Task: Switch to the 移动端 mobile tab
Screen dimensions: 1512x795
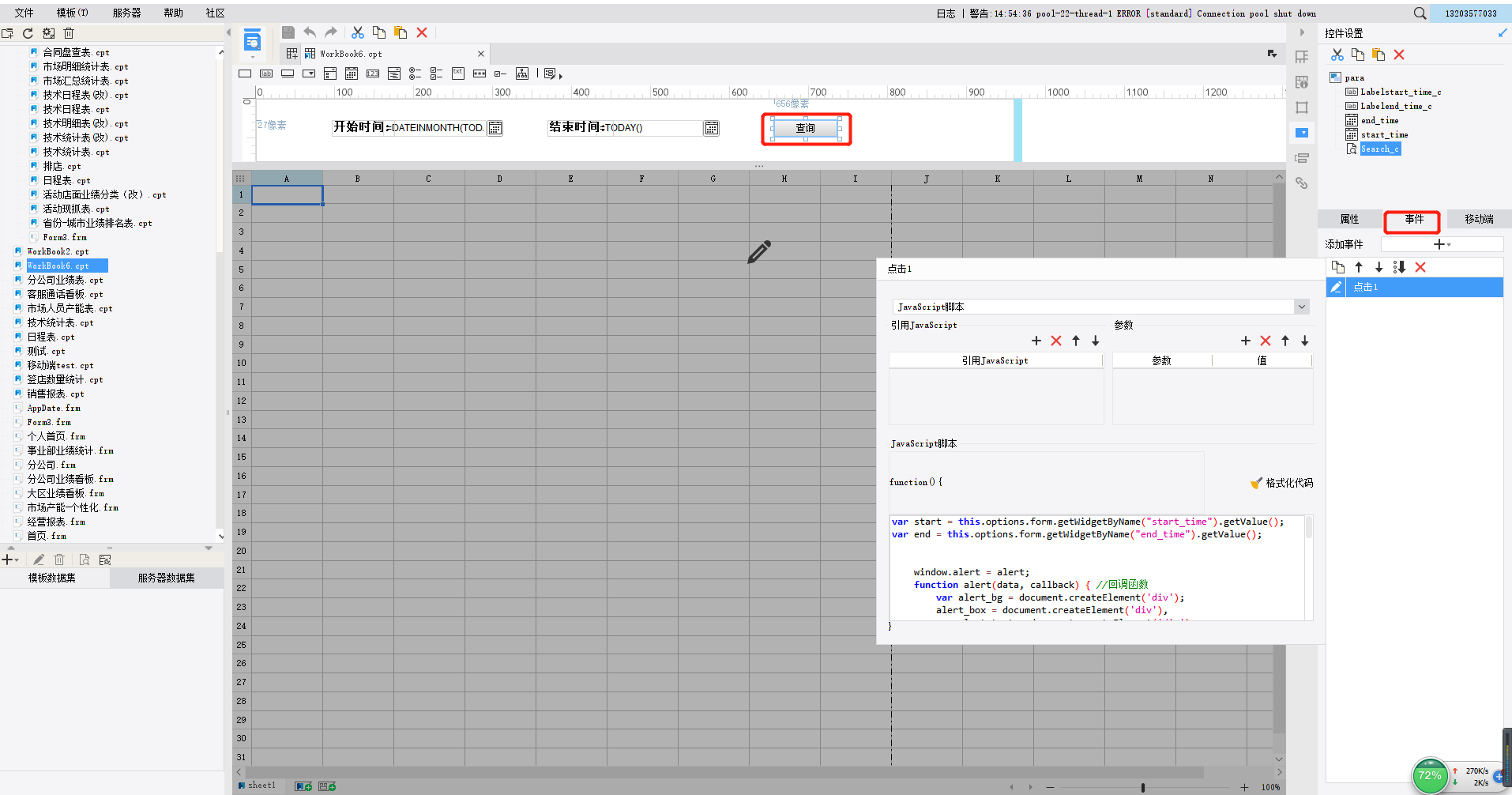Action: pos(1479,219)
